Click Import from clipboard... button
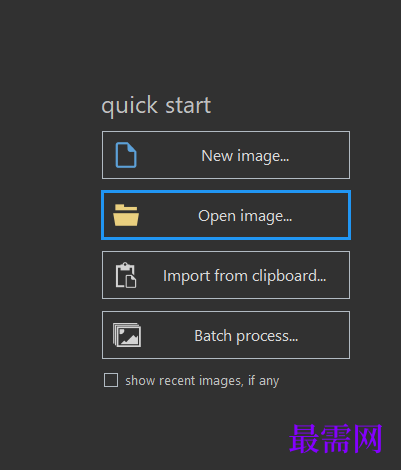The image size is (401, 470). pos(226,275)
